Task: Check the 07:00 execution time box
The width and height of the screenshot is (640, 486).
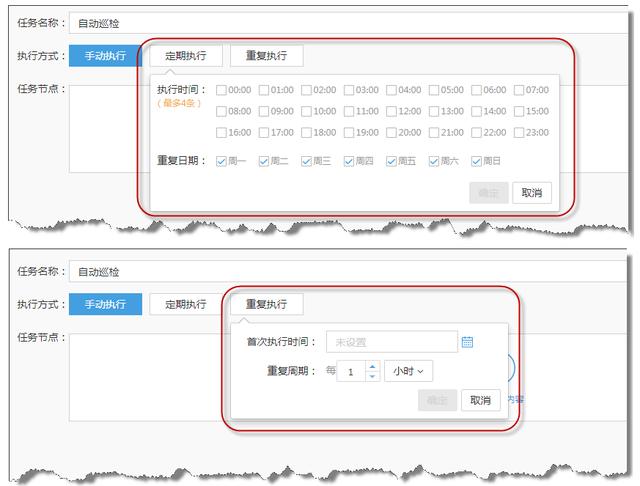Action: pyautogui.click(x=519, y=90)
